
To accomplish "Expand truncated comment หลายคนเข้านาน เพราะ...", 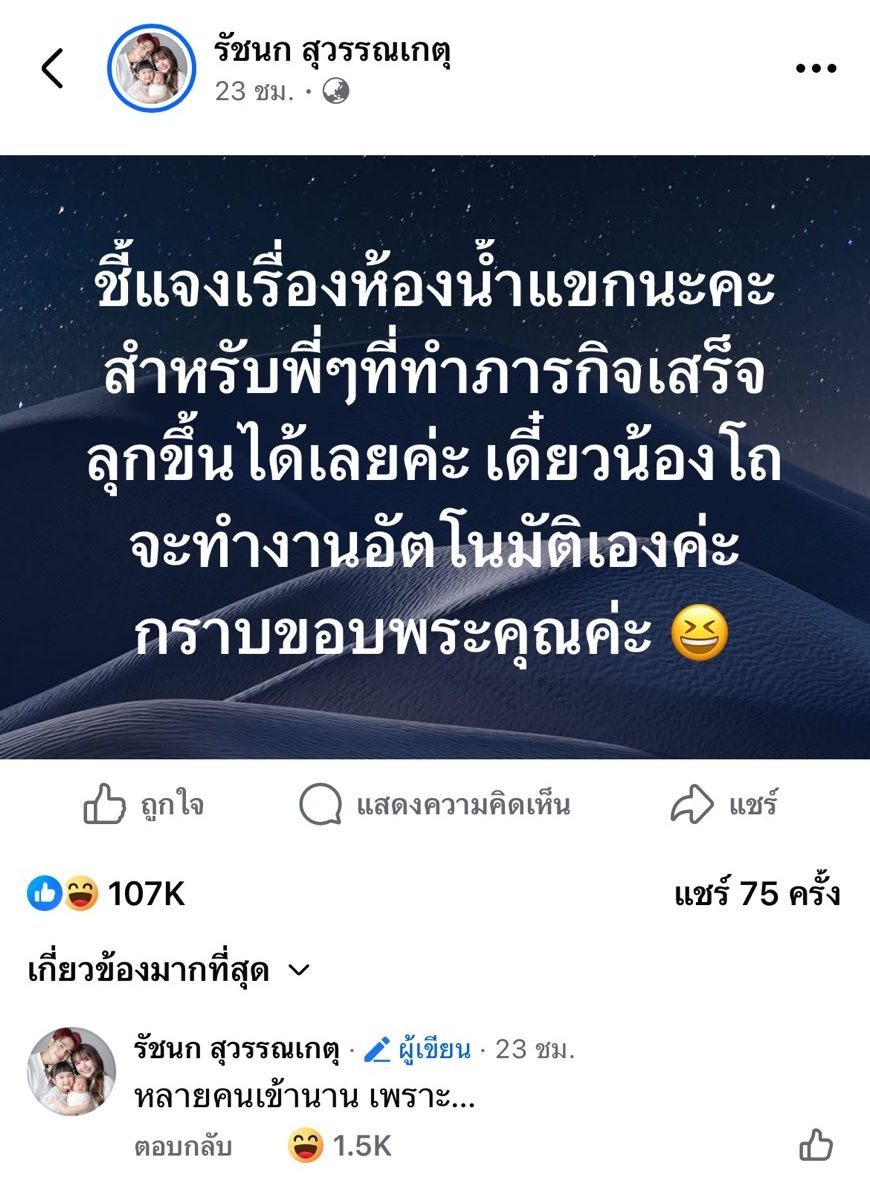I will (x=305, y=1097).
